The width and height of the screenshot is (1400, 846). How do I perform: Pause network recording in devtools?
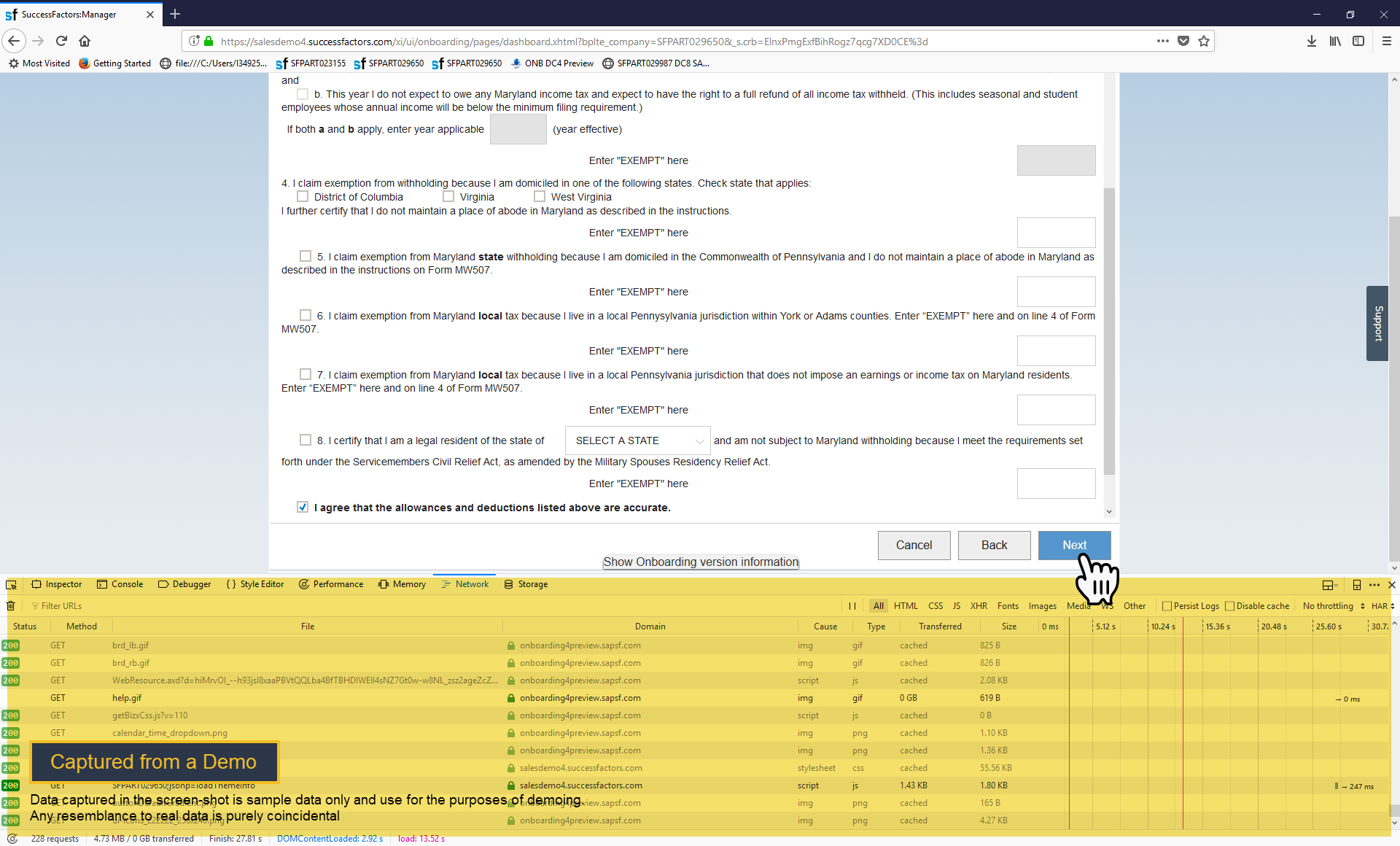tap(852, 605)
